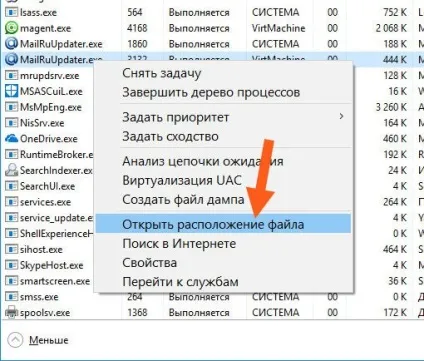Click the spoolsv.exe printer icon
This screenshot has width=424, height=361.
11,312
